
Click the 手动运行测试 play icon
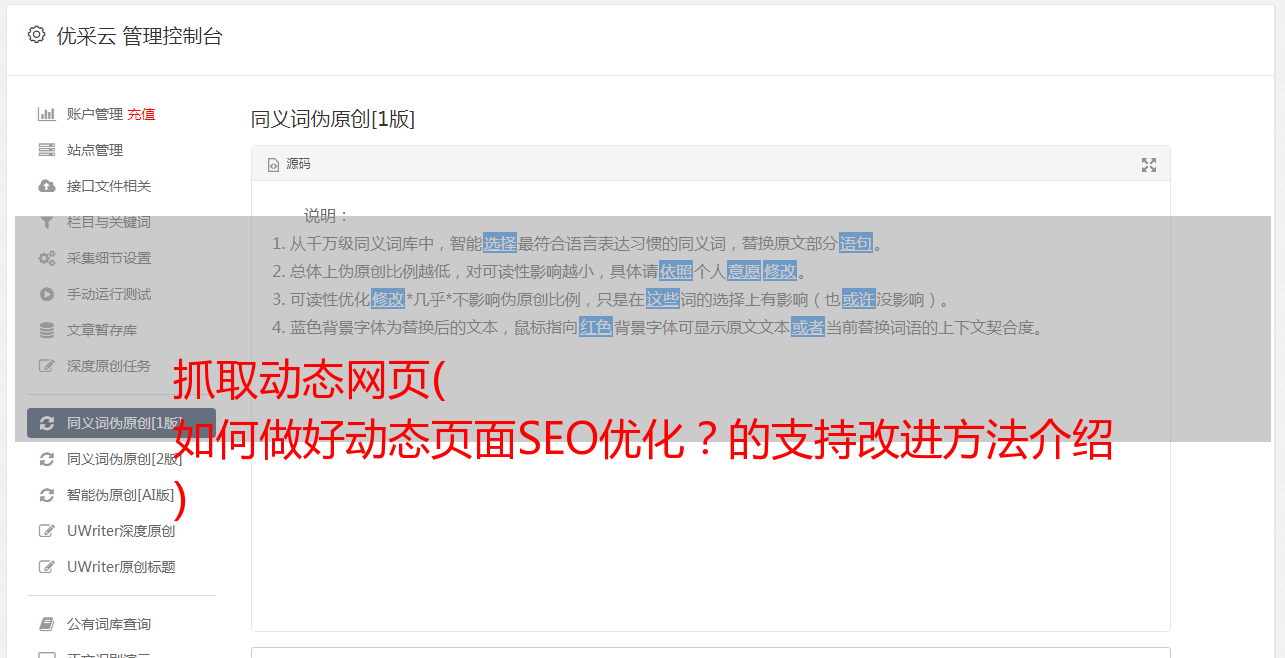tap(46, 294)
